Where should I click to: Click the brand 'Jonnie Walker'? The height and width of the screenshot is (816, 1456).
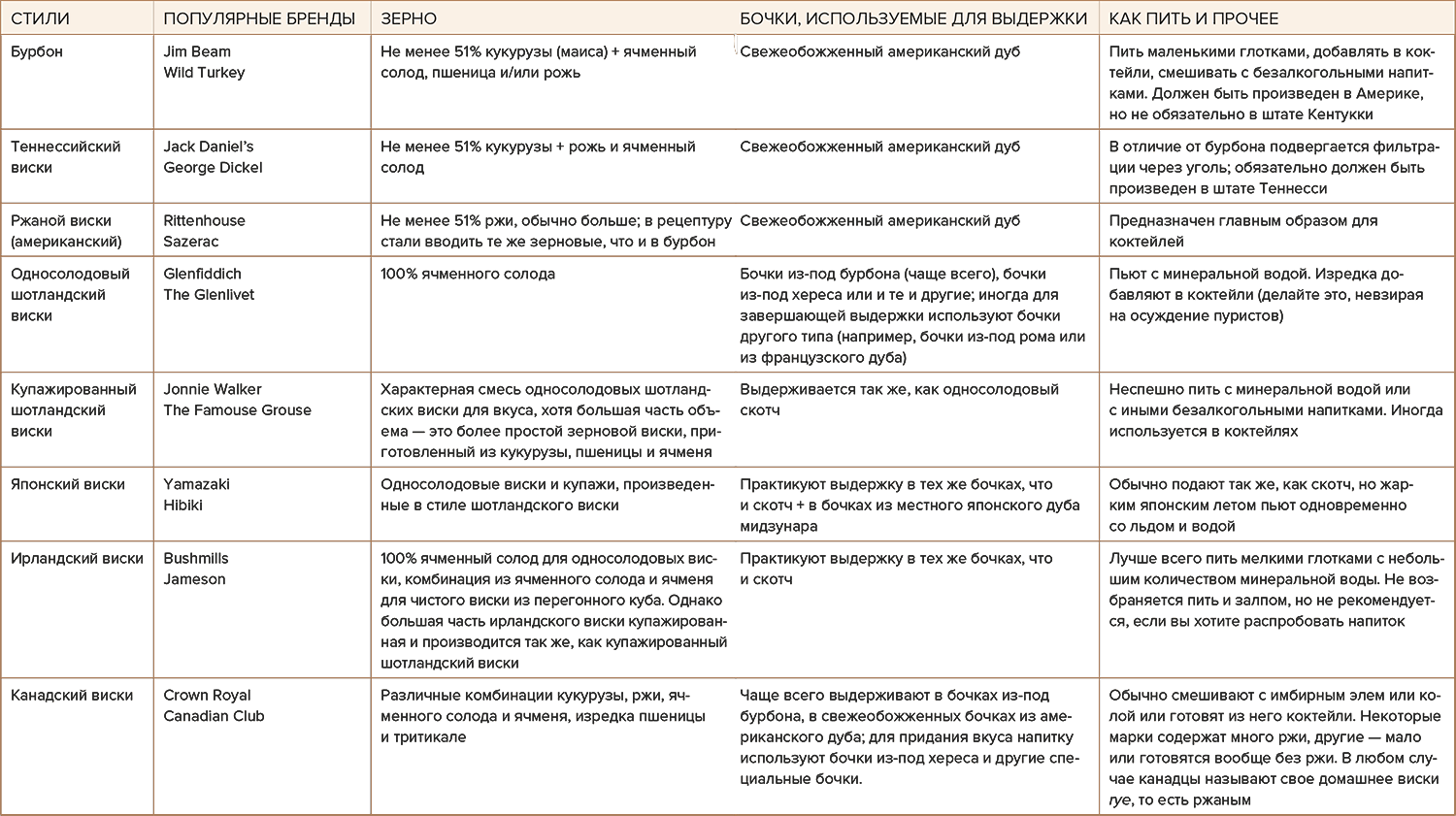(213, 389)
